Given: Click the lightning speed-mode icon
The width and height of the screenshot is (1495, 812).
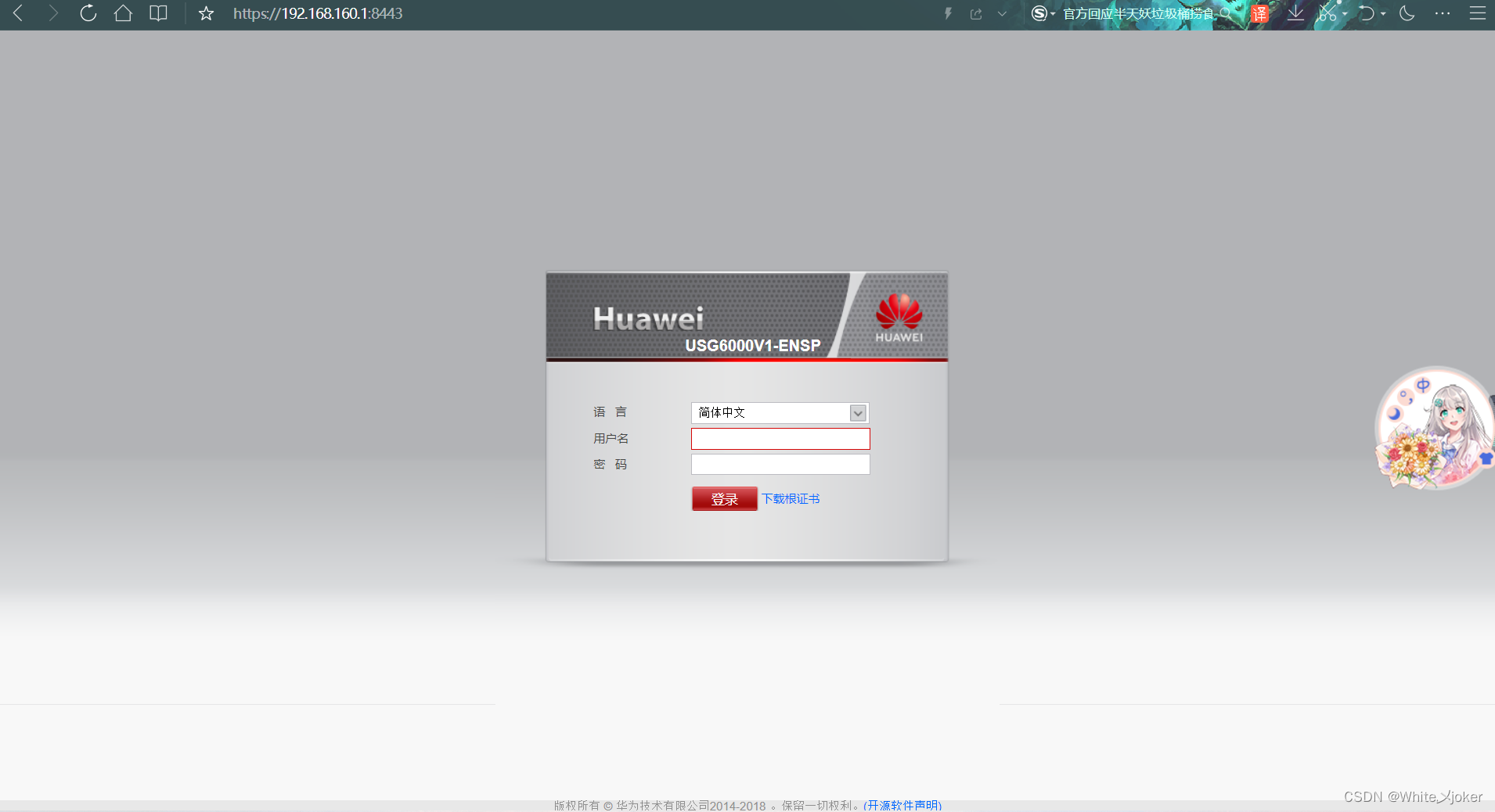Looking at the screenshot, I should [948, 13].
